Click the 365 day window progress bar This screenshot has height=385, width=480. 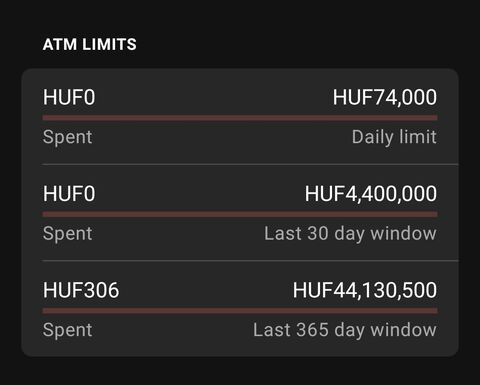coord(240,311)
